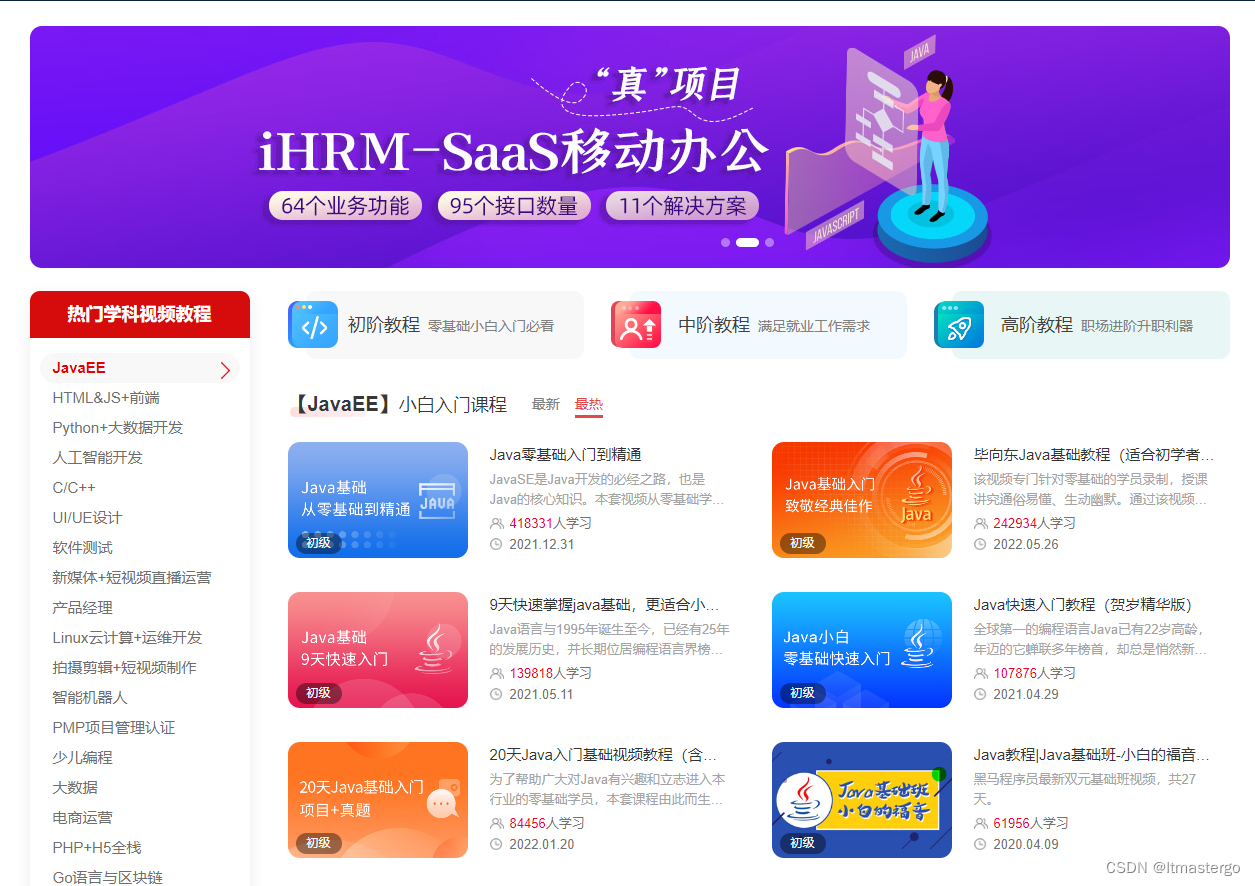The image size is (1255, 886).
Task: Click the 高阶教程 rocket icon
Action: pos(959,325)
